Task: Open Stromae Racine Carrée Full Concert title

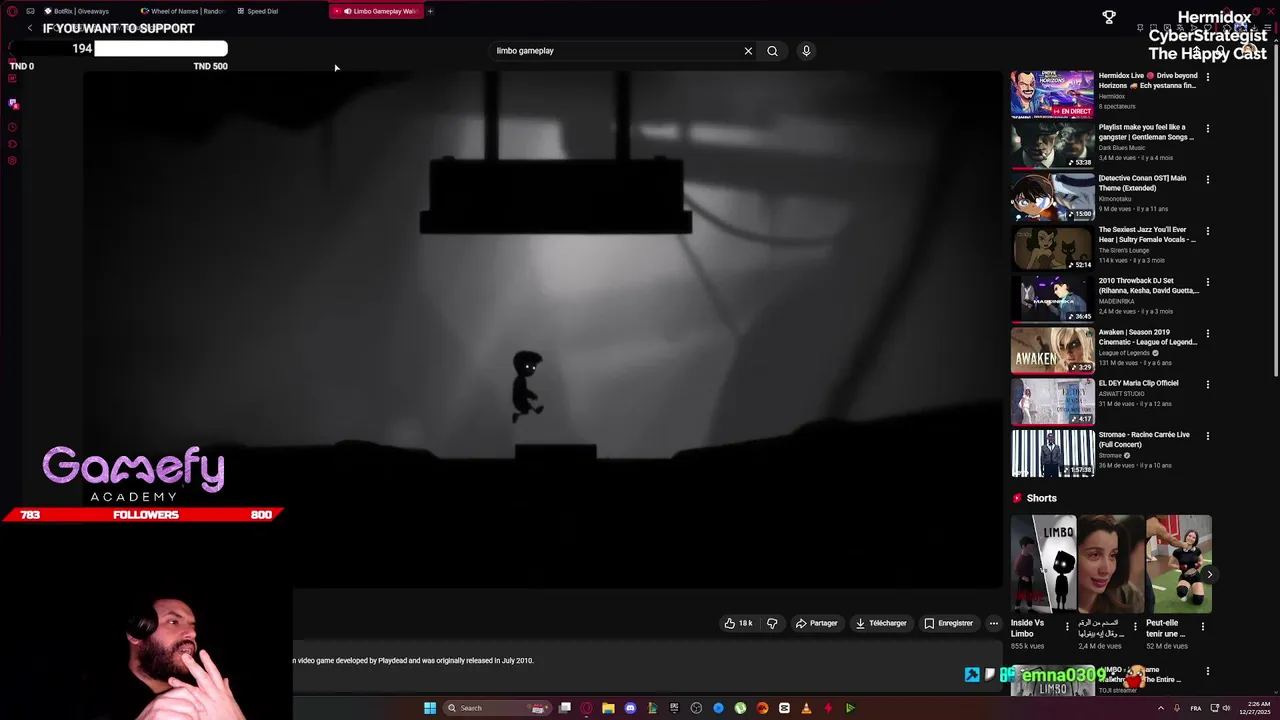Action: click(x=1144, y=439)
